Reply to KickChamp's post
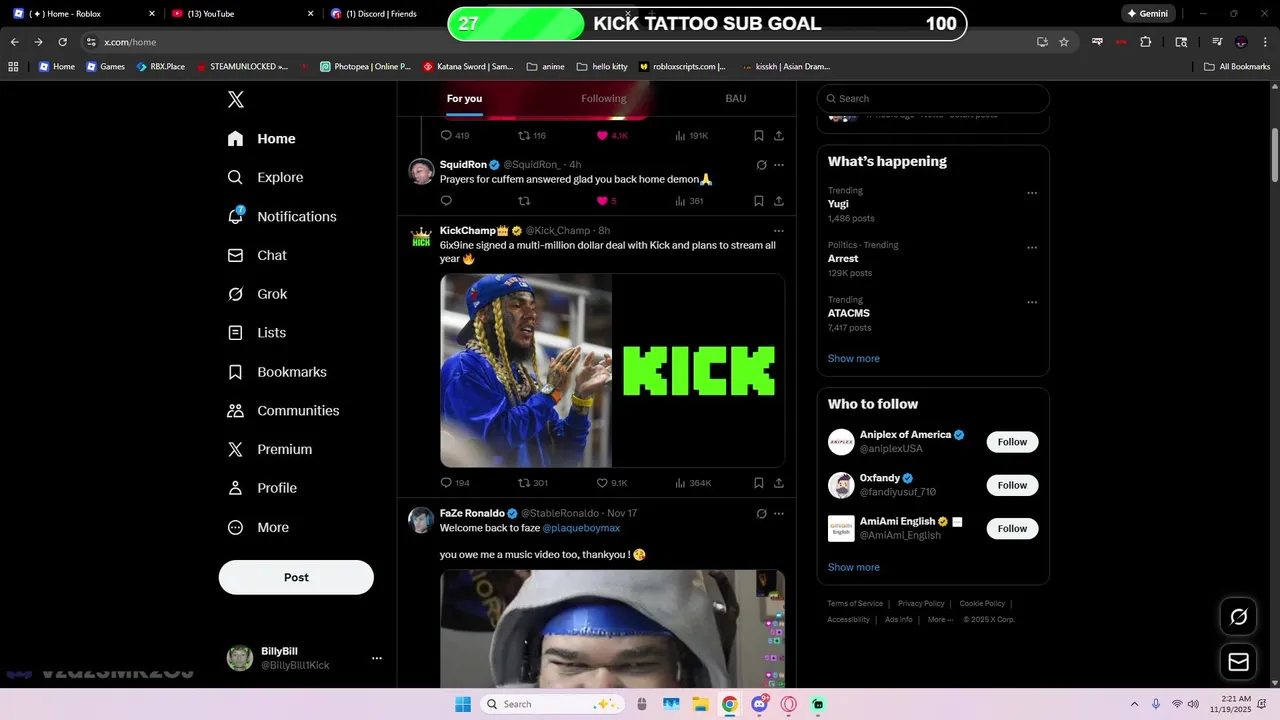 455,483
